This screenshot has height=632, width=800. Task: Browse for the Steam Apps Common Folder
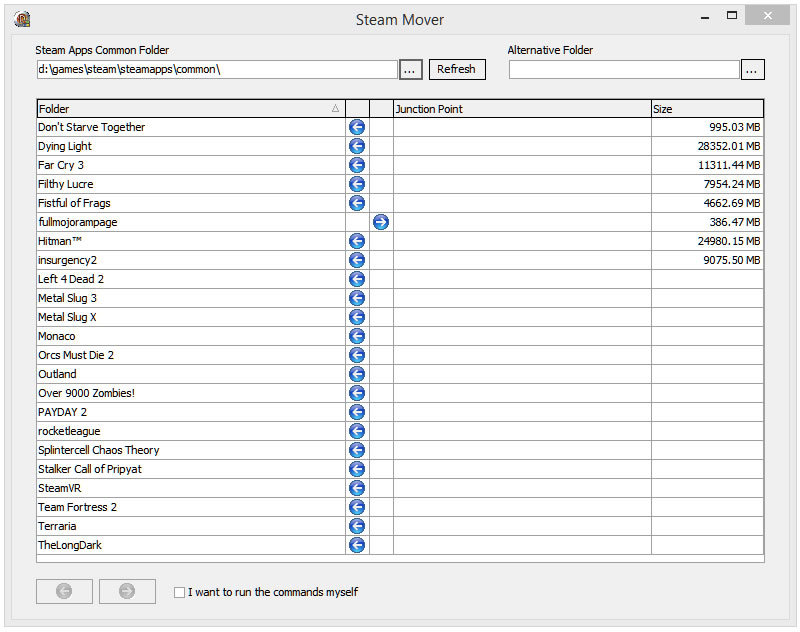pos(411,70)
